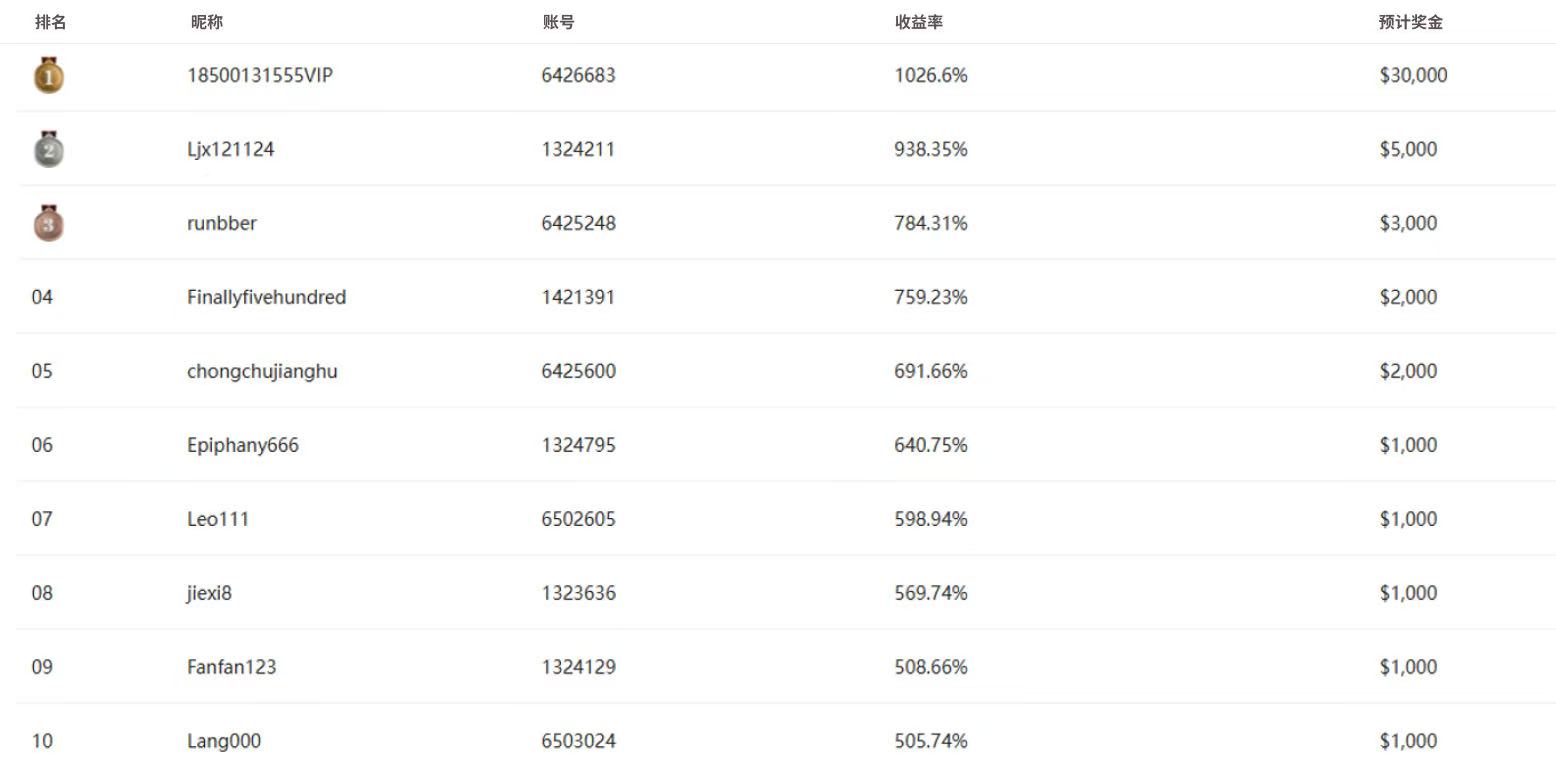Click the runbber nickname
The height and width of the screenshot is (776, 1556).
pyautogui.click(x=222, y=223)
